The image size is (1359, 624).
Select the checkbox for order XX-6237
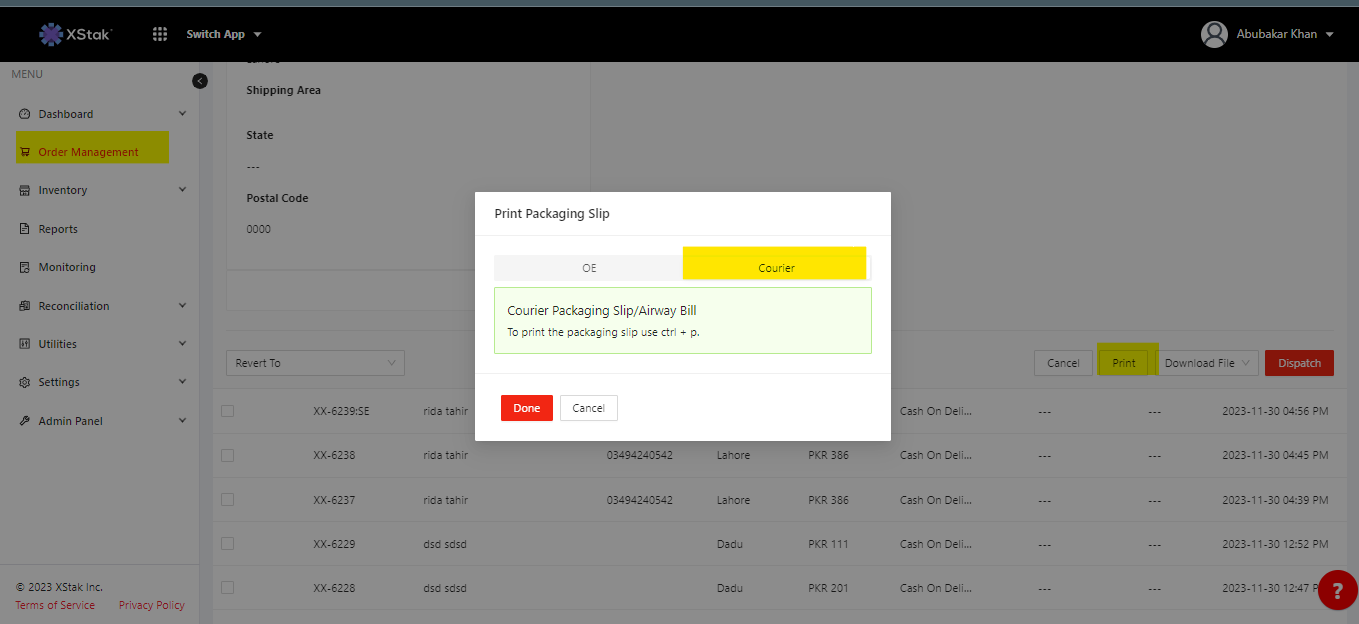click(227, 499)
